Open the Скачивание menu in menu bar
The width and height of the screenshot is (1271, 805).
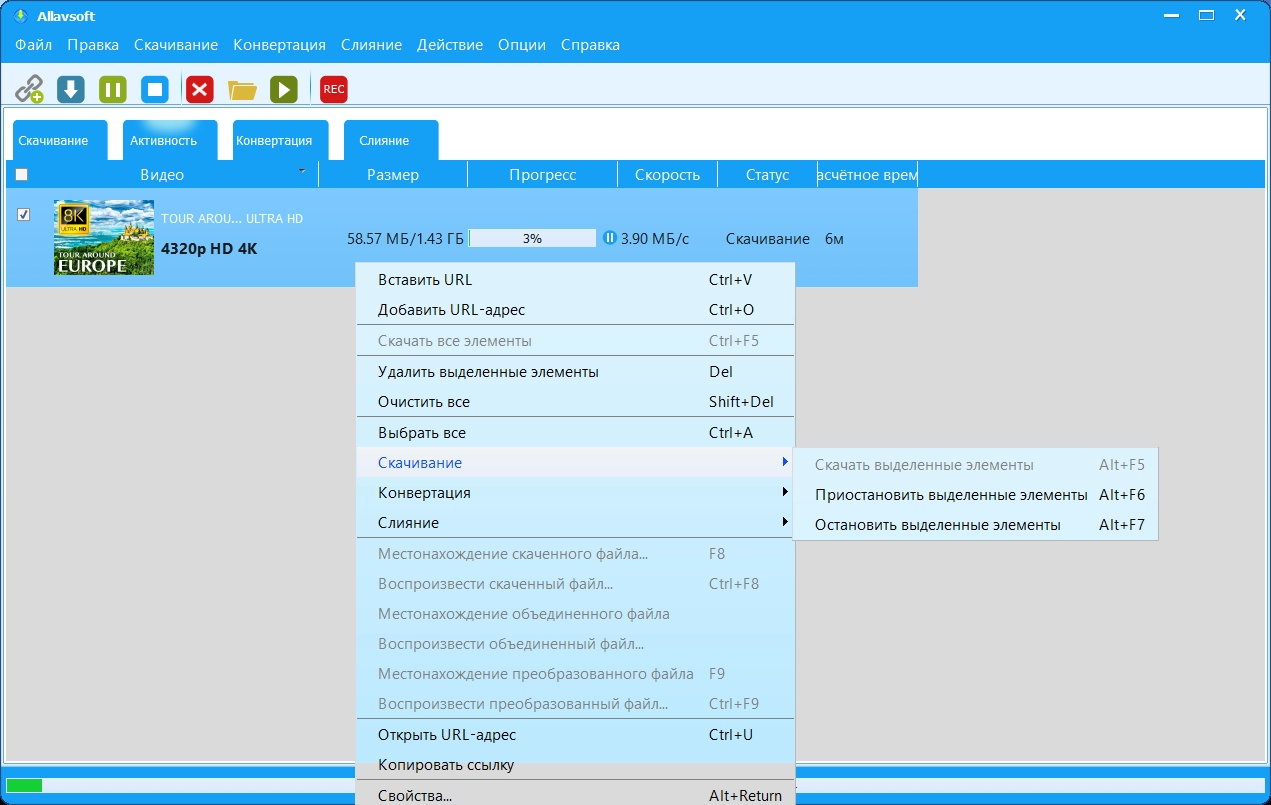[176, 45]
